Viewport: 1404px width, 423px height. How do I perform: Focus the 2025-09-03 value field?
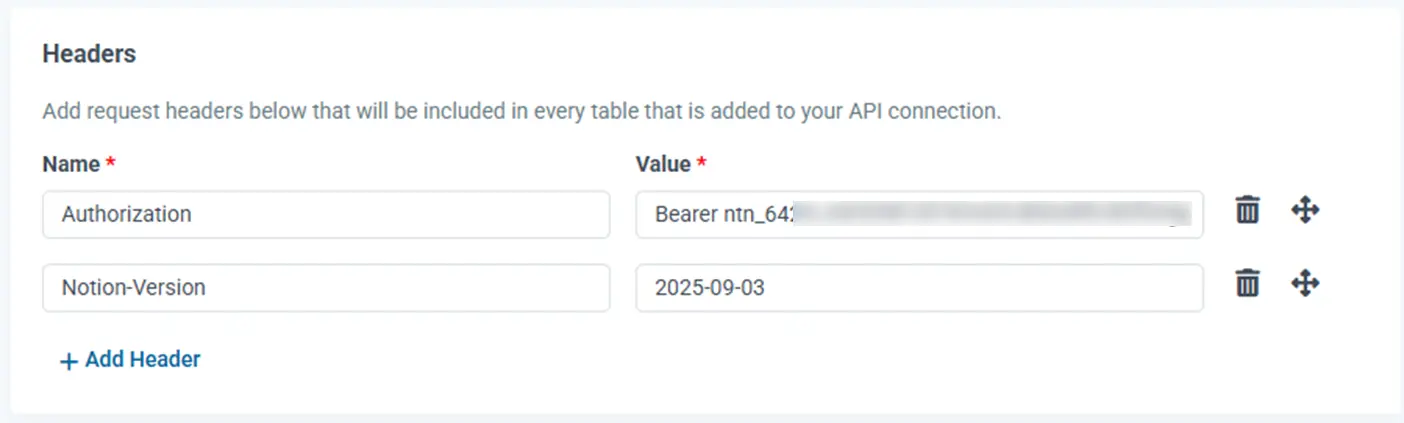[918, 288]
